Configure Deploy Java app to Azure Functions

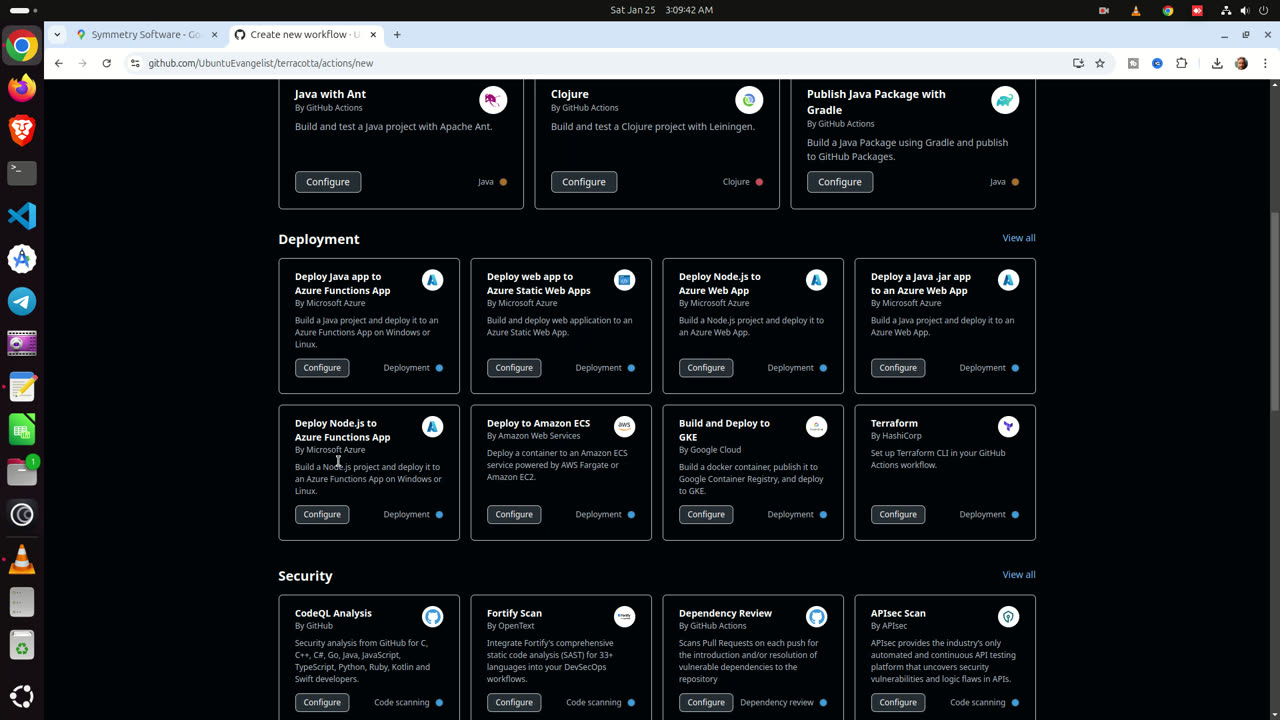[x=322, y=368]
